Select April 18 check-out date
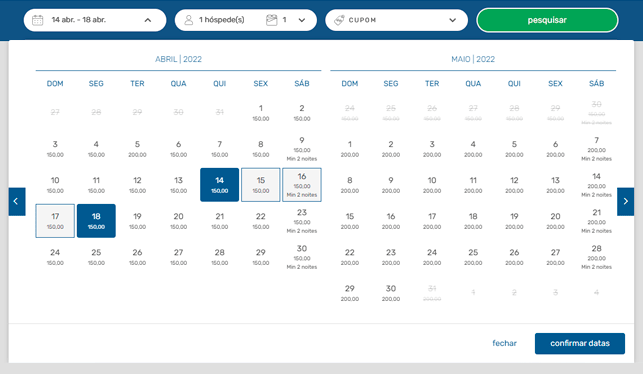643x374 pixels. (x=96, y=221)
